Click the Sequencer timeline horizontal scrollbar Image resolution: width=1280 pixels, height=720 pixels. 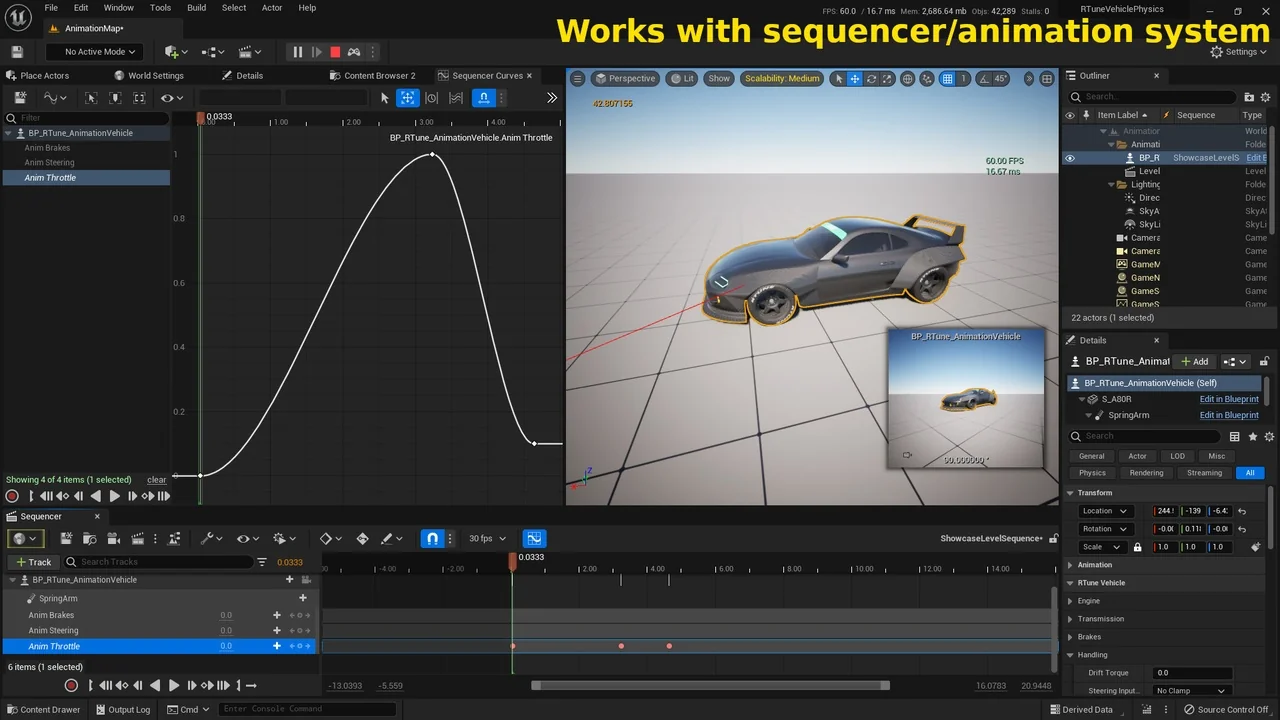pos(710,685)
